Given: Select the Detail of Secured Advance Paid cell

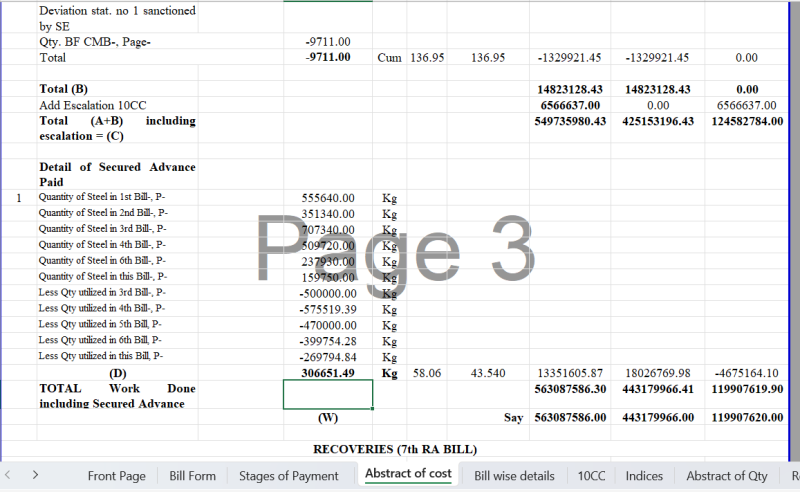Looking at the screenshot, I should (x=117, y=174).
